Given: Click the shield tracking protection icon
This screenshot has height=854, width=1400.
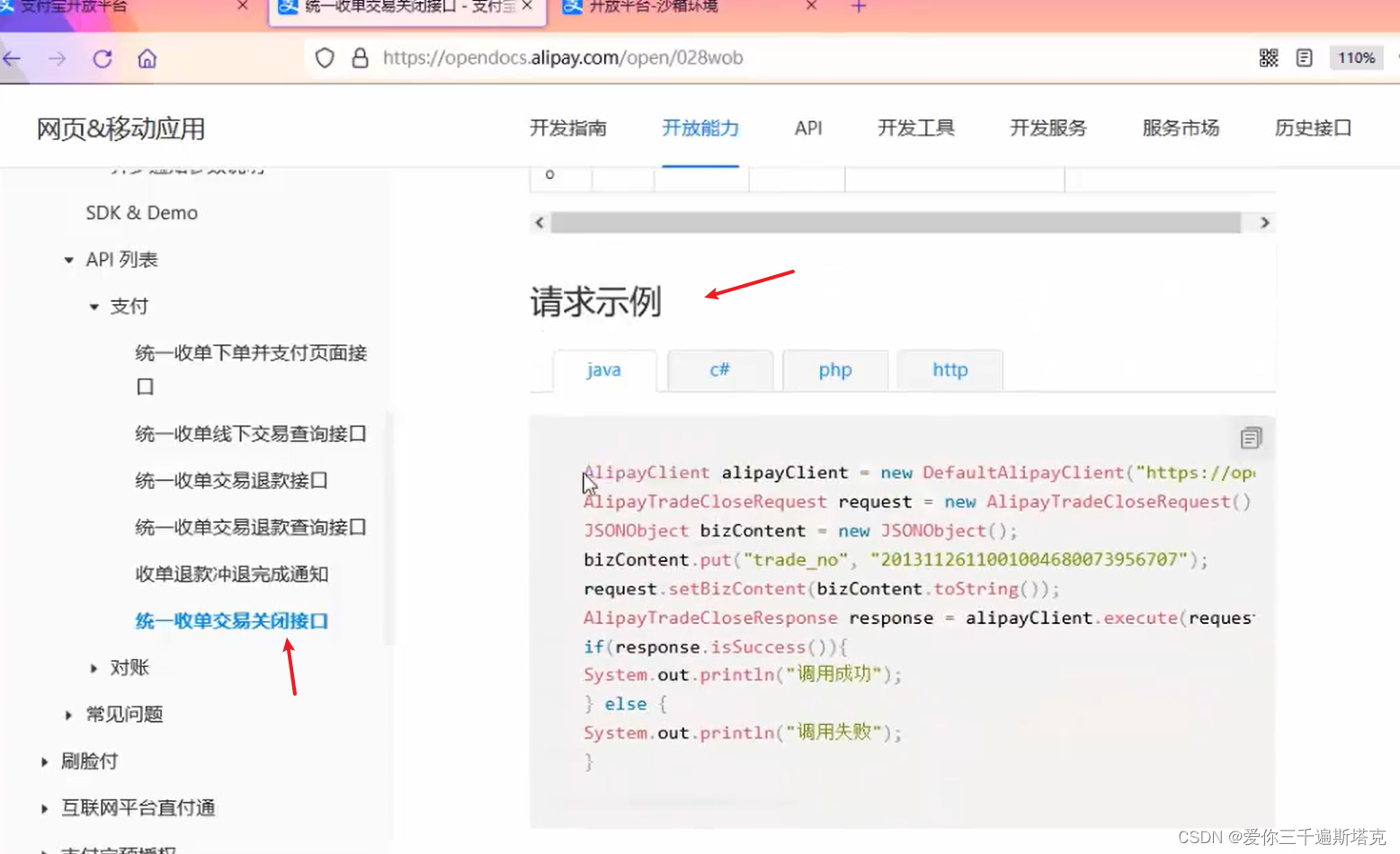Looking at the screenshot, I should [325, 58].
